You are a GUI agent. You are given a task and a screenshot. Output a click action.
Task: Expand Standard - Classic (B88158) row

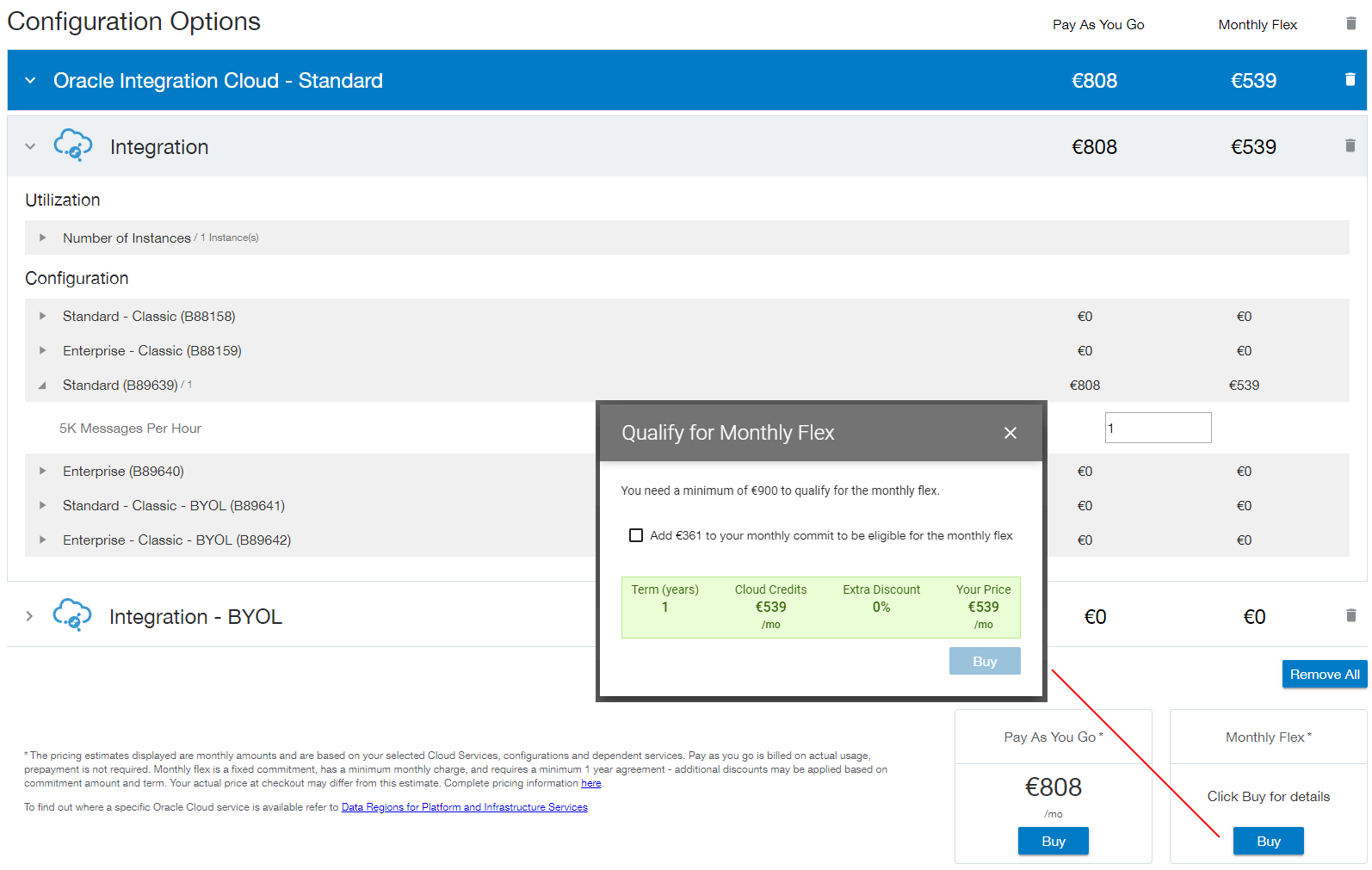[x=42, y=316]
